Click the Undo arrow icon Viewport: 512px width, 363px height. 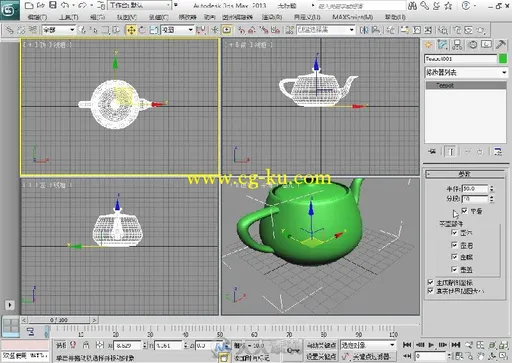65,5
